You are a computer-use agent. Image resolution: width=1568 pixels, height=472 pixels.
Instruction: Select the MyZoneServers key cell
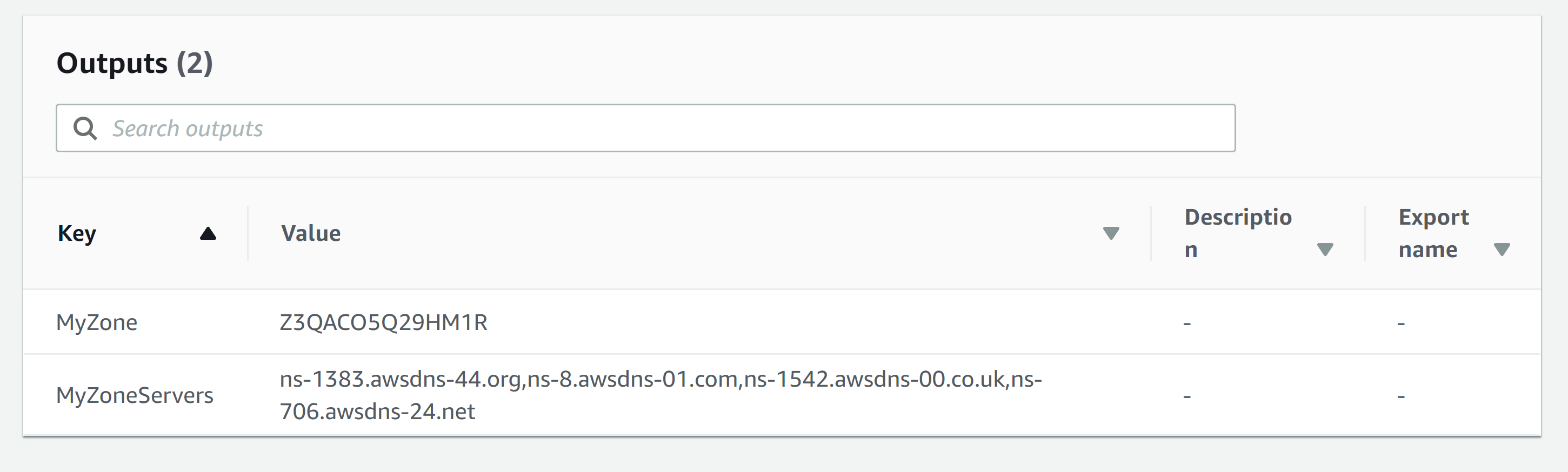(135, 395)
